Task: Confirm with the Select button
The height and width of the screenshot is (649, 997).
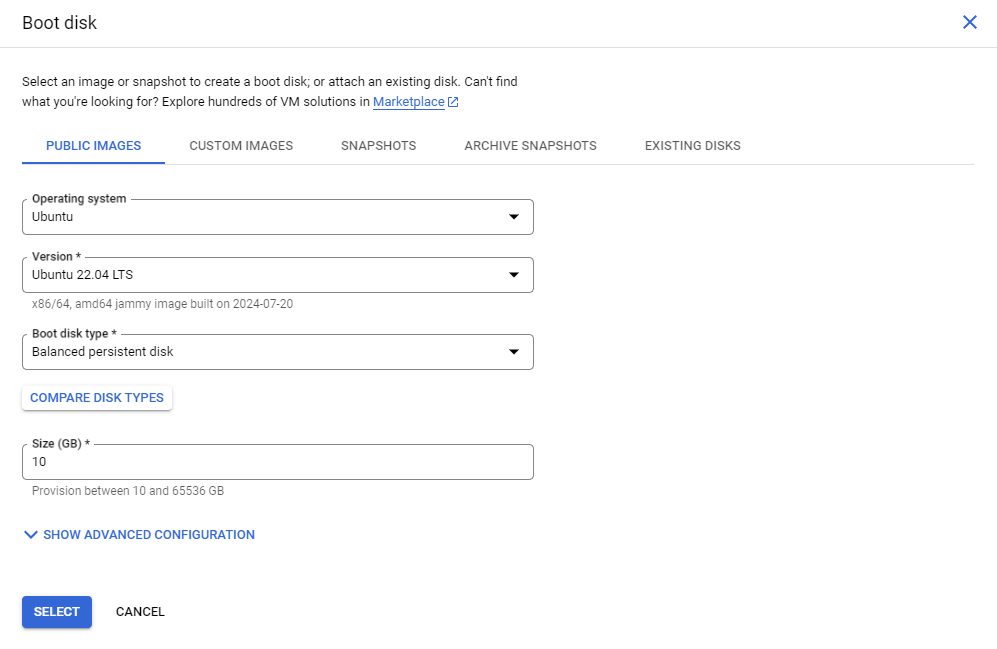Action: tap(57, 612)
